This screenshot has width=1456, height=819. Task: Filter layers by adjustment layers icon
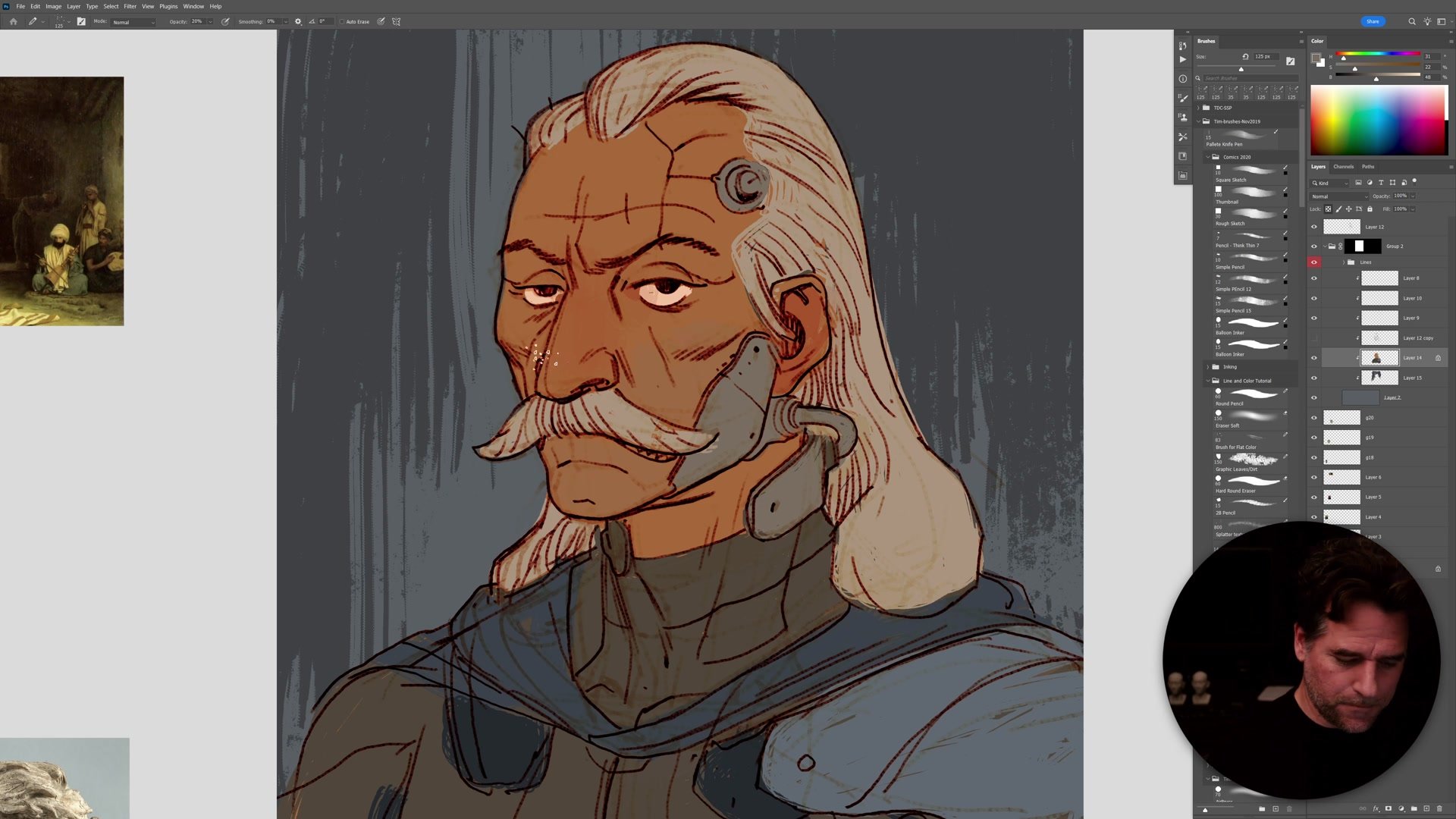(1370, 183)
